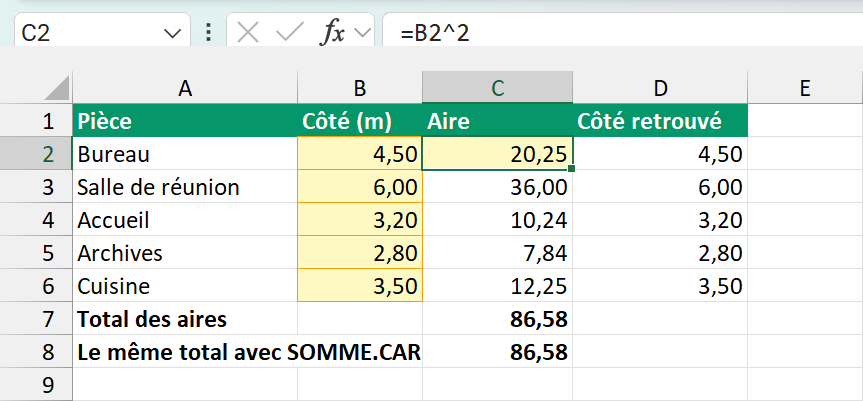Click the Aire cell showing 36,00
This screenshot has height=401, width=863.
pyautogui.click(x=498, y=186)
